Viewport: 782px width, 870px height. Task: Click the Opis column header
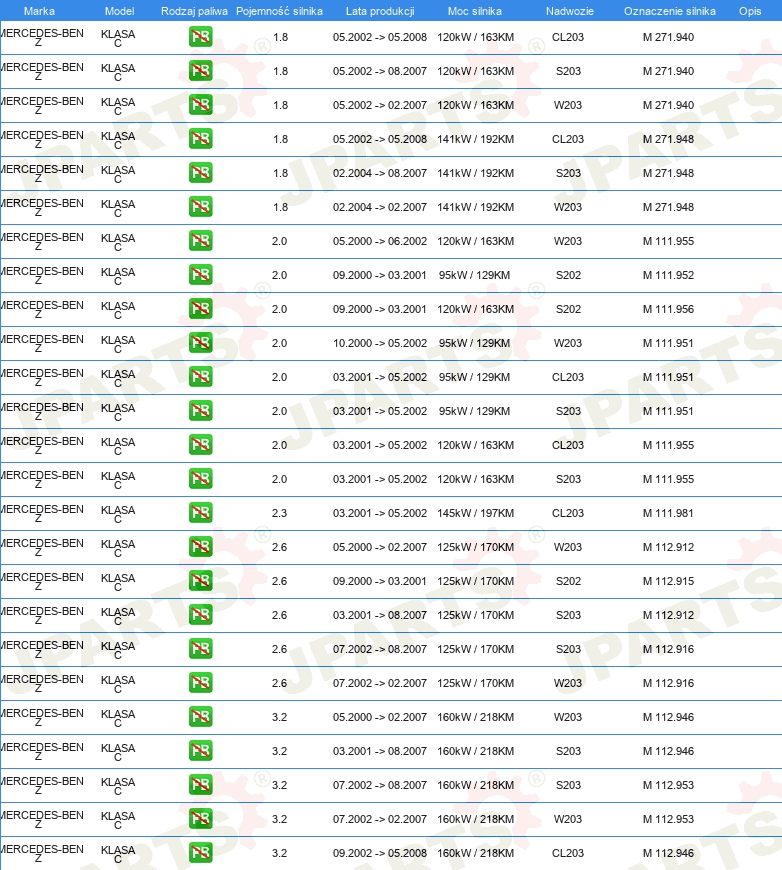coord(750,11)
